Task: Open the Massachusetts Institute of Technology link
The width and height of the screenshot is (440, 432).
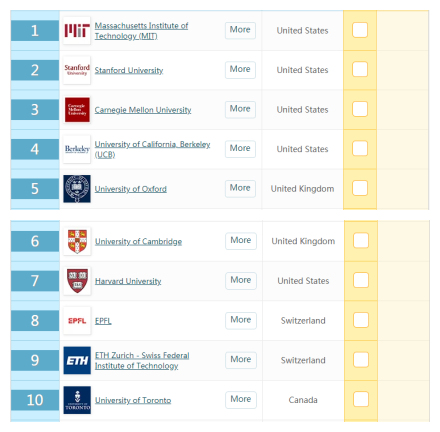Action: pyautogui.click(x=141, y=31)
